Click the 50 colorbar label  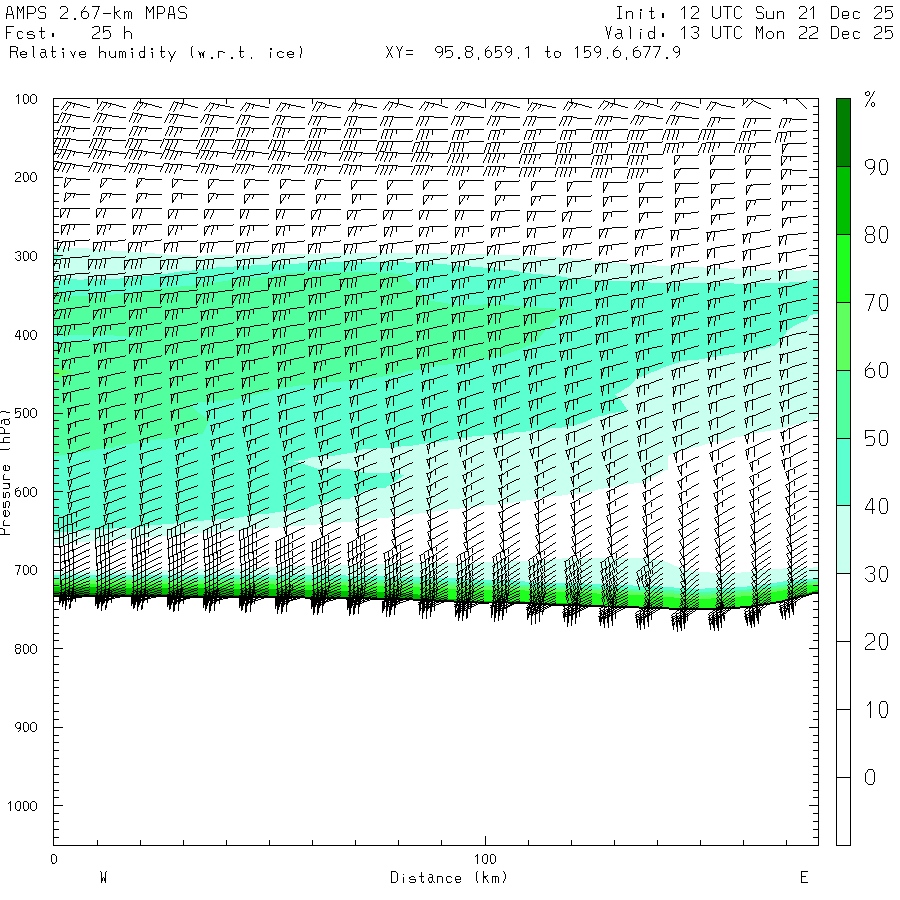876,439
